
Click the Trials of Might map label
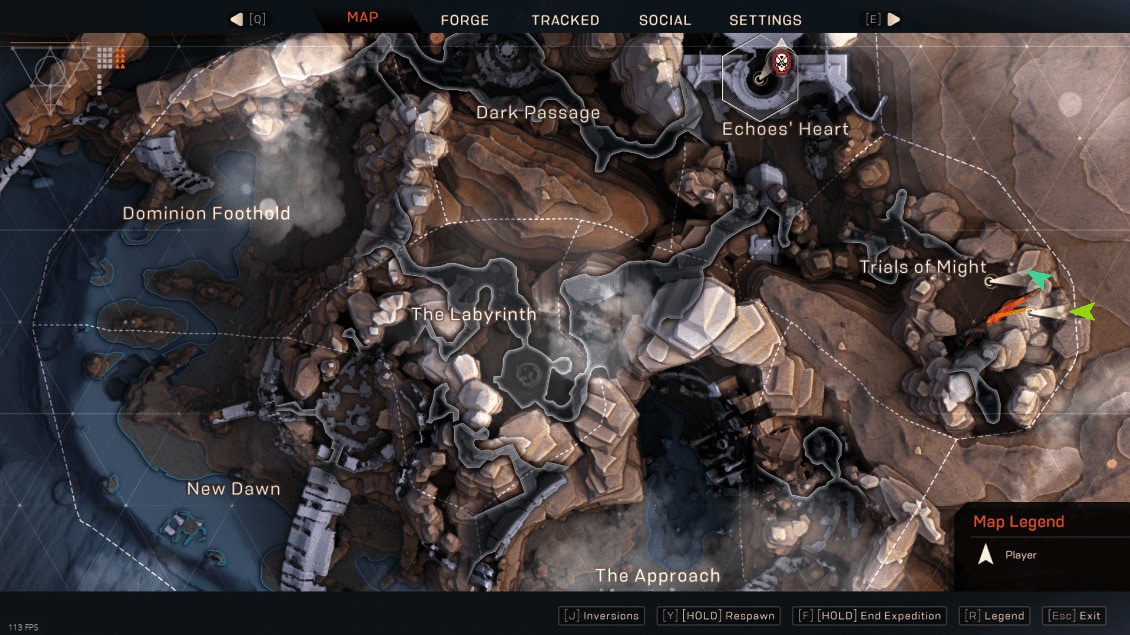(922, 267)
